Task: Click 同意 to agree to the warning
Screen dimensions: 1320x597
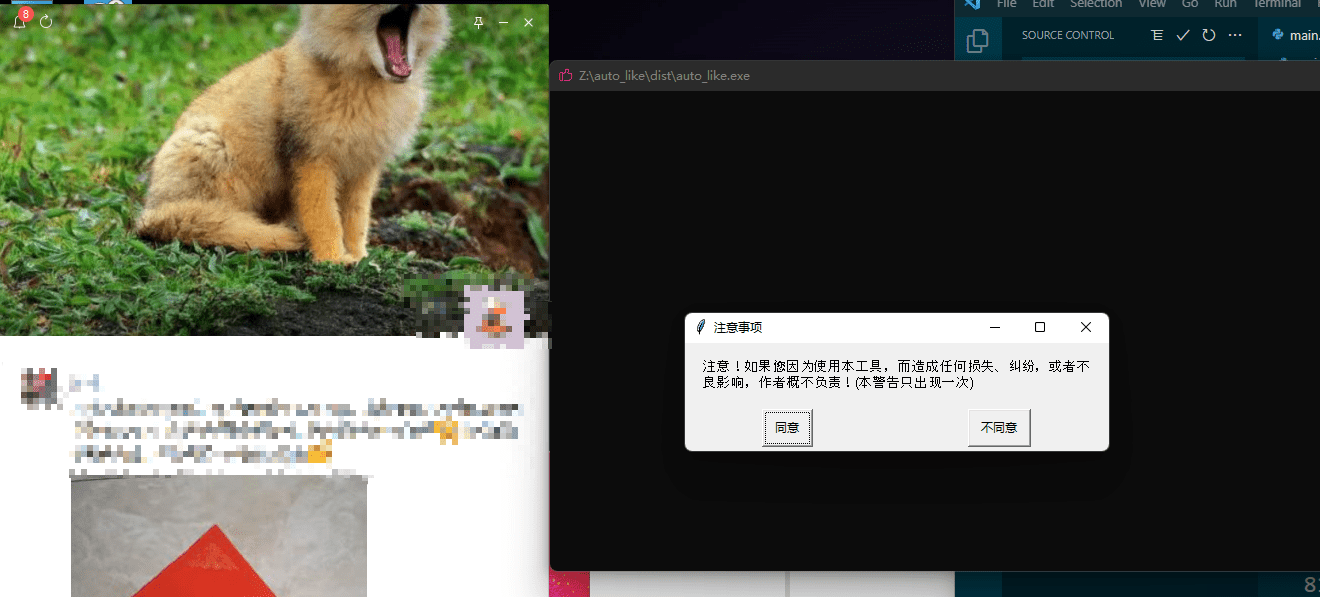Action: [787, 428]
